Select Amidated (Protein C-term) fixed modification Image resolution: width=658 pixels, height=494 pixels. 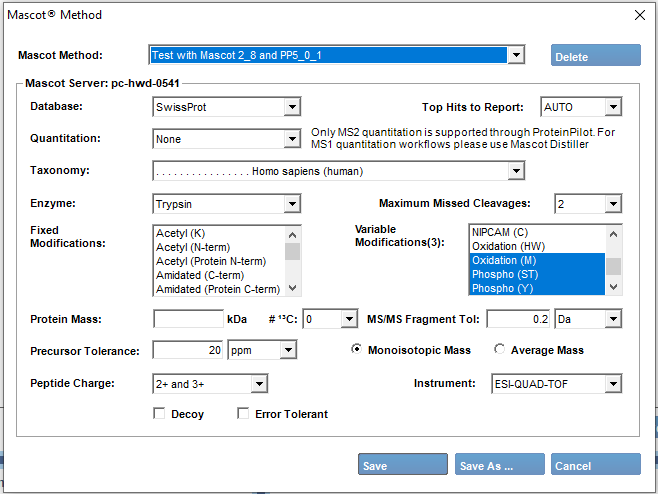pos(219,289)
